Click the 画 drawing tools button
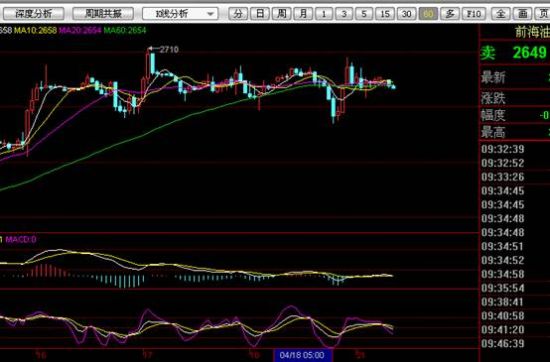Viewport: 550px width, 362px height. point(522,14)
